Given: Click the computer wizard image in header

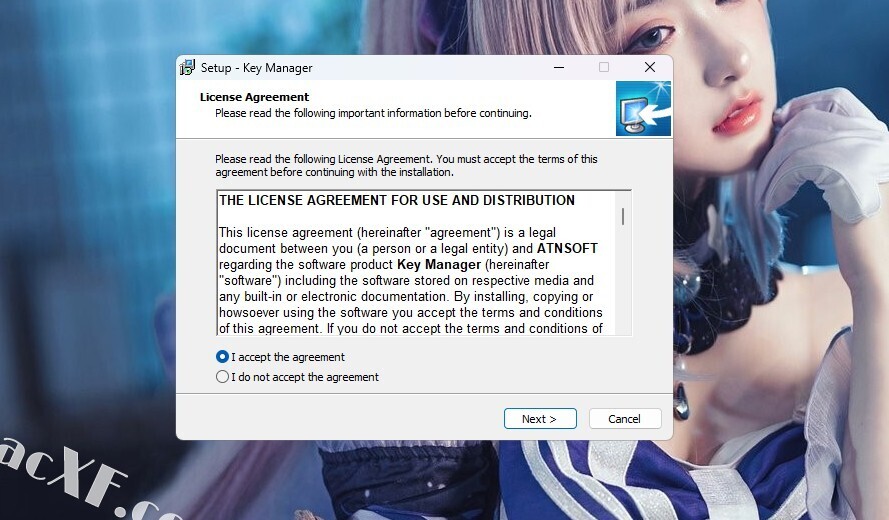Looking at the screenshot, I should click(x=644, y=108).
